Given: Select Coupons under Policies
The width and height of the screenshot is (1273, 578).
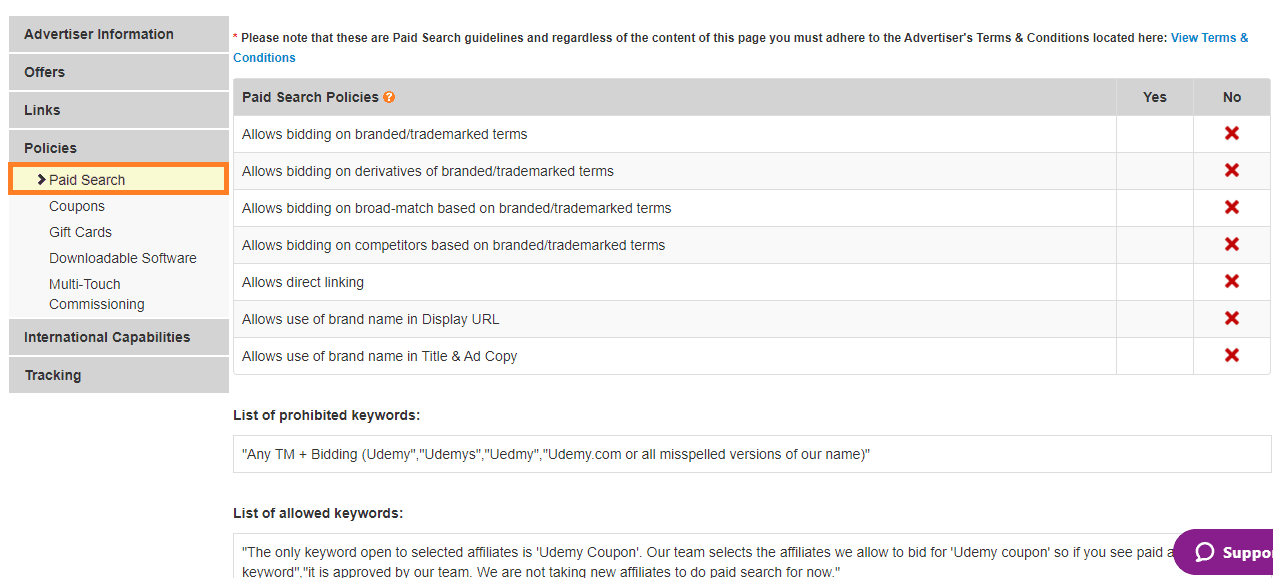Looking at the screenshot, I should (77, 206).
